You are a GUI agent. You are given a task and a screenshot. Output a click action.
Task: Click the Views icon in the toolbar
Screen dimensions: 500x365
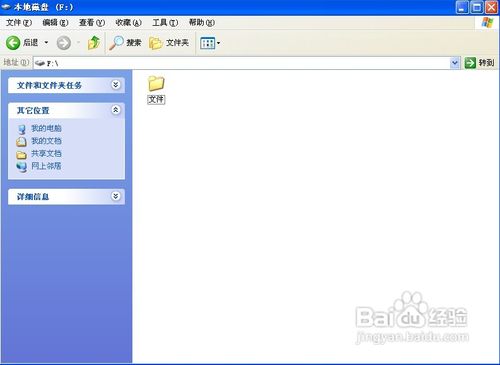(x=207, y=43)
